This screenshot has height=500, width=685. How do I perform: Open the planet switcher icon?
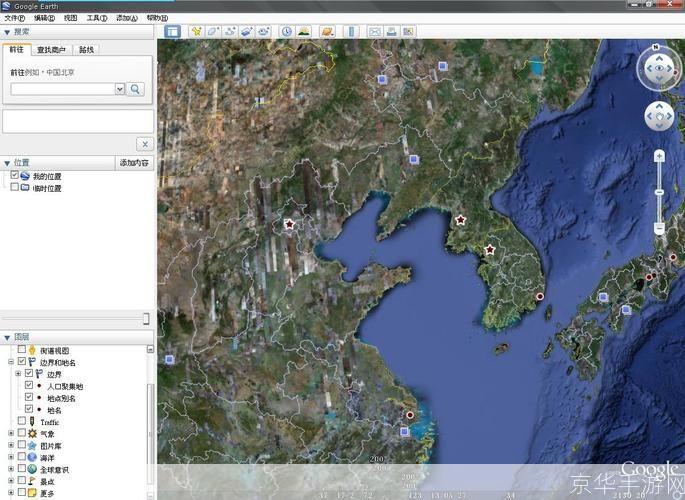pyautogui.click(x=327, y=31)
